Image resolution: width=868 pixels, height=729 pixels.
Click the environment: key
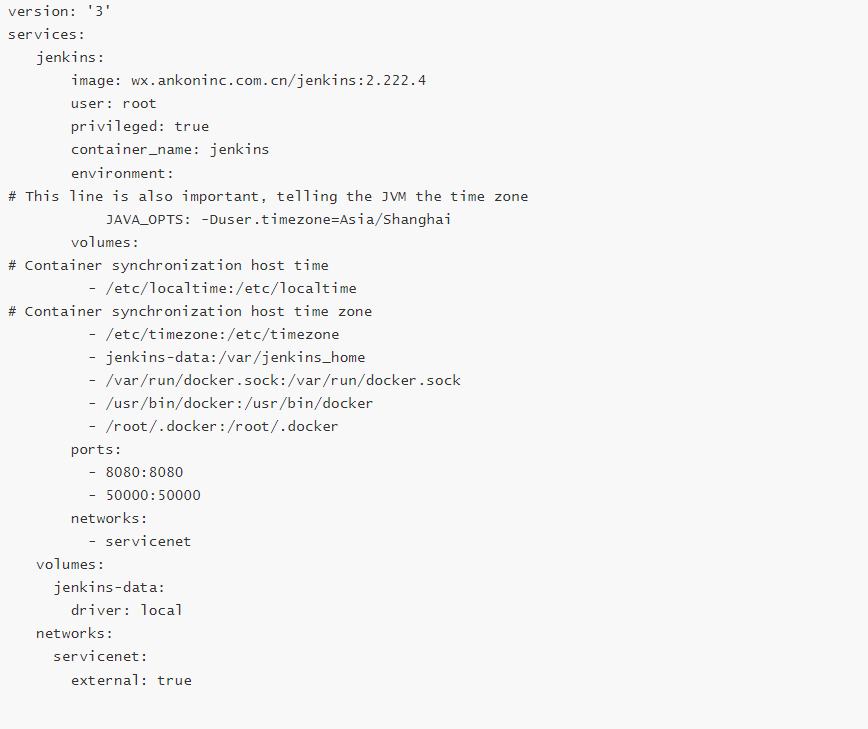click(122, 173)
